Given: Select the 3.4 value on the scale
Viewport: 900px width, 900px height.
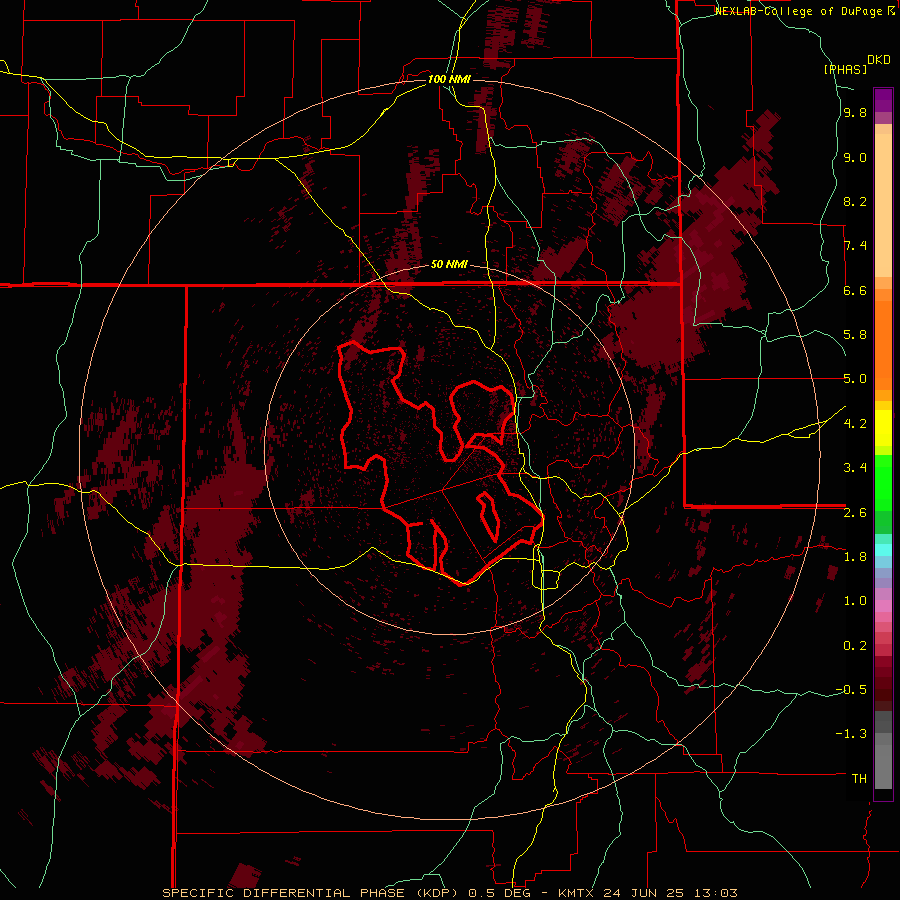Looking at the screenshot, I should (855, 467).
